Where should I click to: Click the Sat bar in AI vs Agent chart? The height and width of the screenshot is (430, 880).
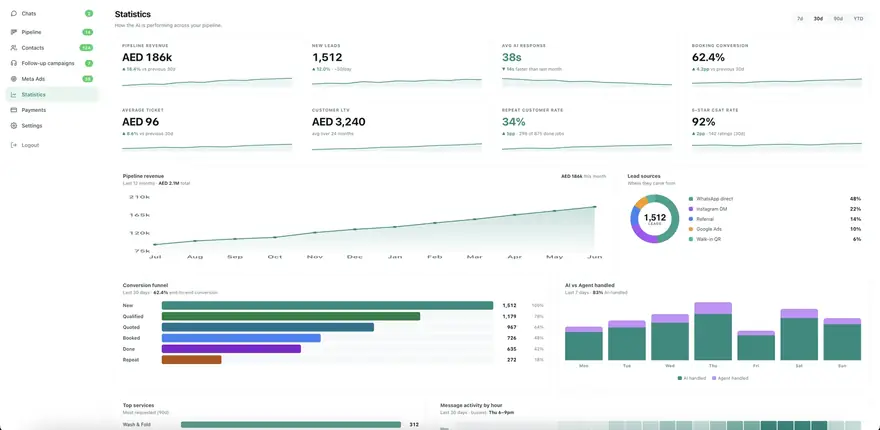tap(799, 335)
